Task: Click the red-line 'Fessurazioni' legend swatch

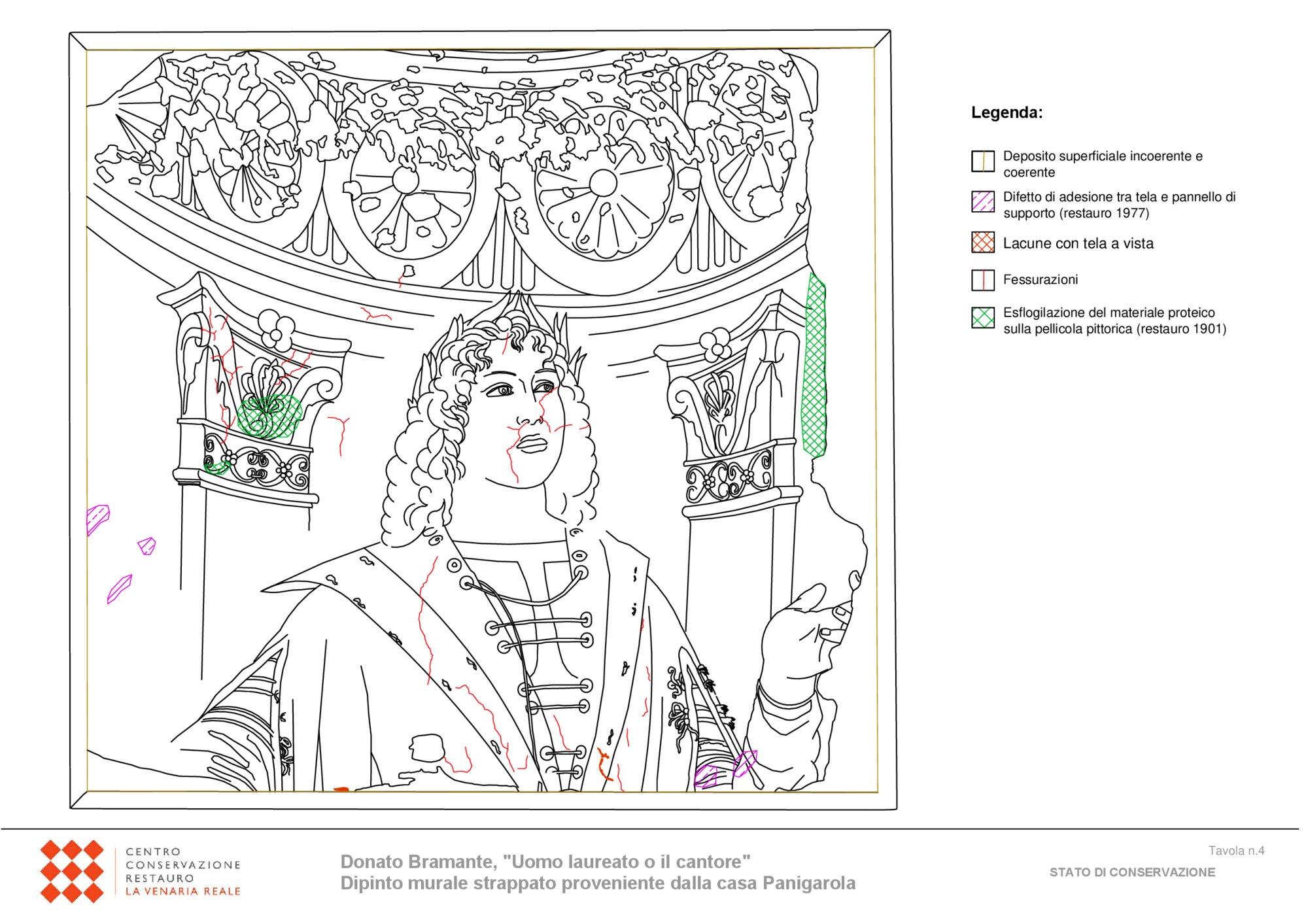Action: tap(983, 280)
